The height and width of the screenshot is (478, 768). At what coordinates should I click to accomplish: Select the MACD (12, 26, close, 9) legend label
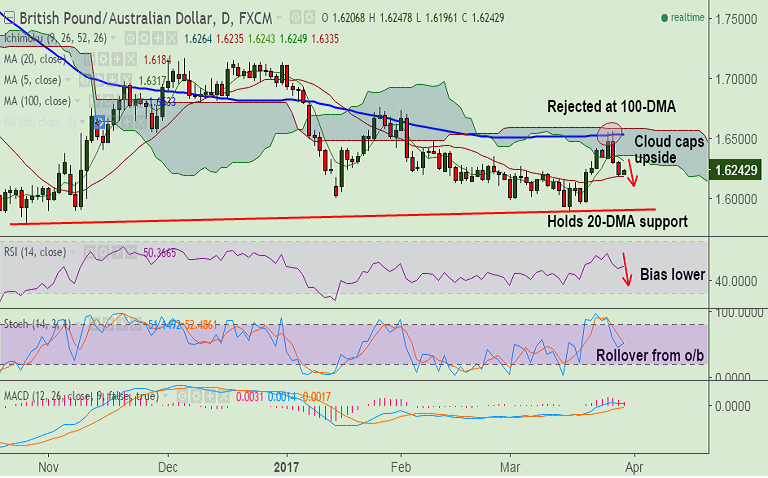[81, 396]
